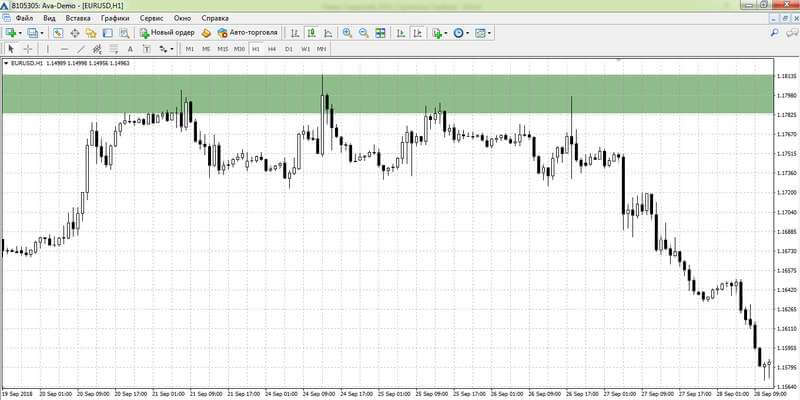This screenshot has width=800, height=400.
Task: Expand the Profiles dropdown arrow
Action: 42,33
